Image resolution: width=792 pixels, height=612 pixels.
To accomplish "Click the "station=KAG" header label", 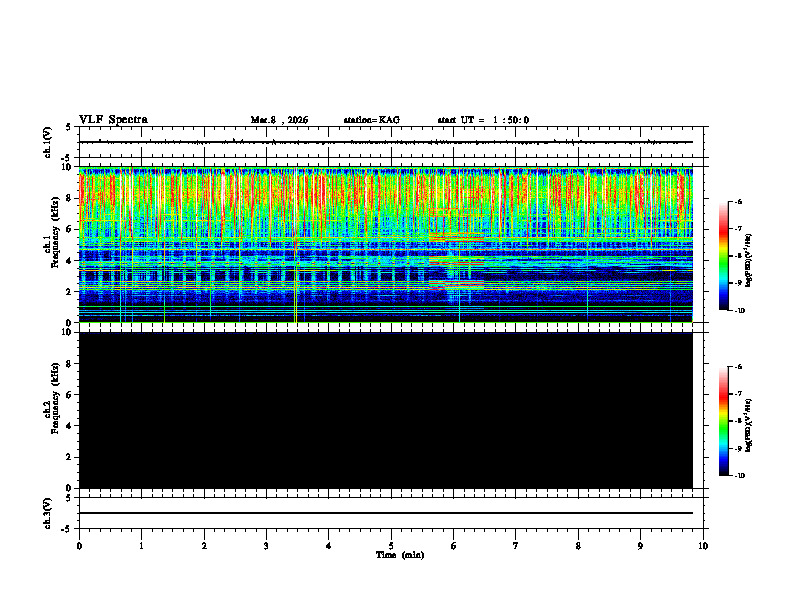I will (x=372, y=120).
